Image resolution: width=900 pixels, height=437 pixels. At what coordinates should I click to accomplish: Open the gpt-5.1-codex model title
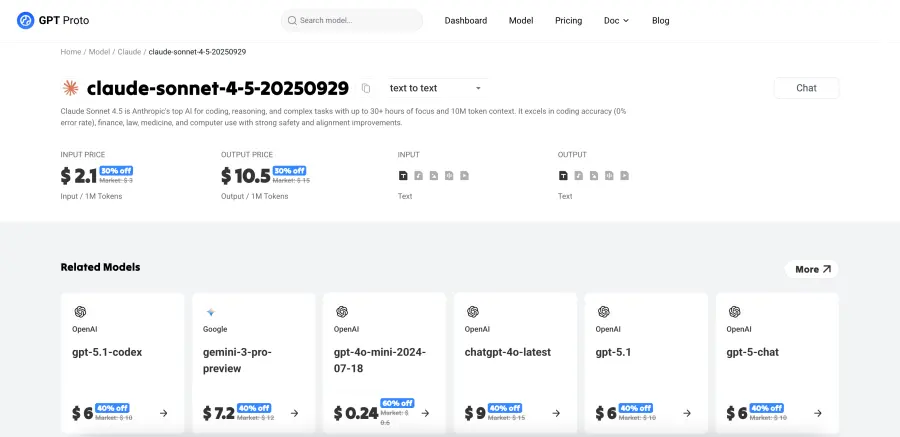(107, 352)
